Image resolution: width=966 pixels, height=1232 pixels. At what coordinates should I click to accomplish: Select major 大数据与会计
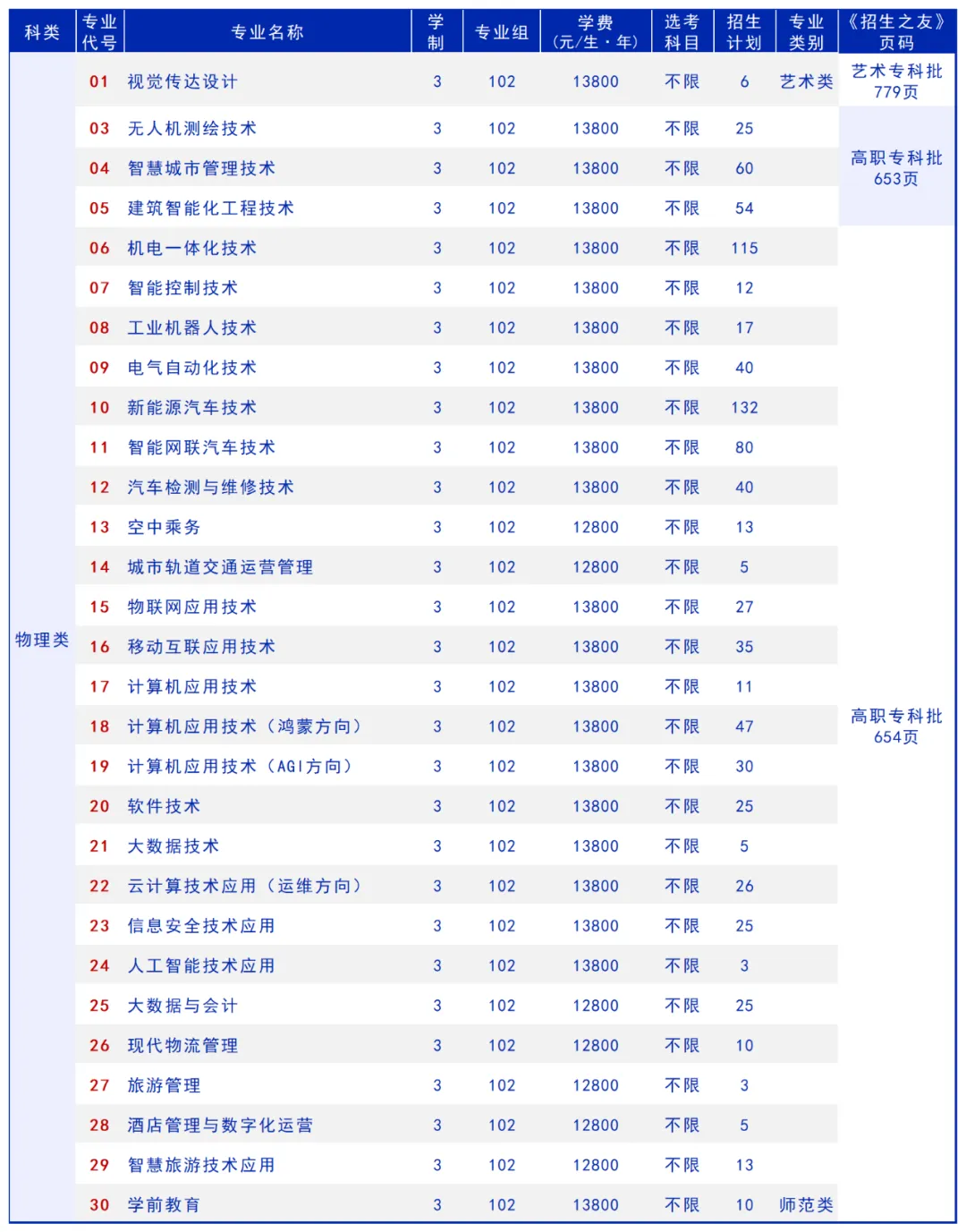tap(182, 1006)
